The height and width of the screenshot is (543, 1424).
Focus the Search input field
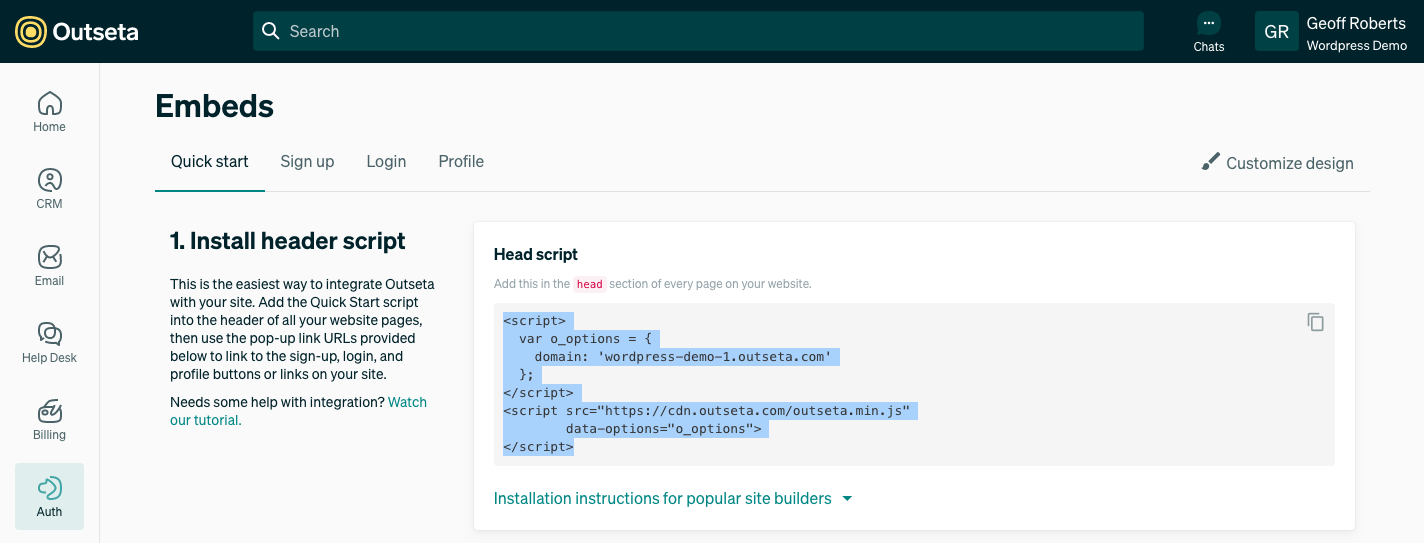[698, 31]
